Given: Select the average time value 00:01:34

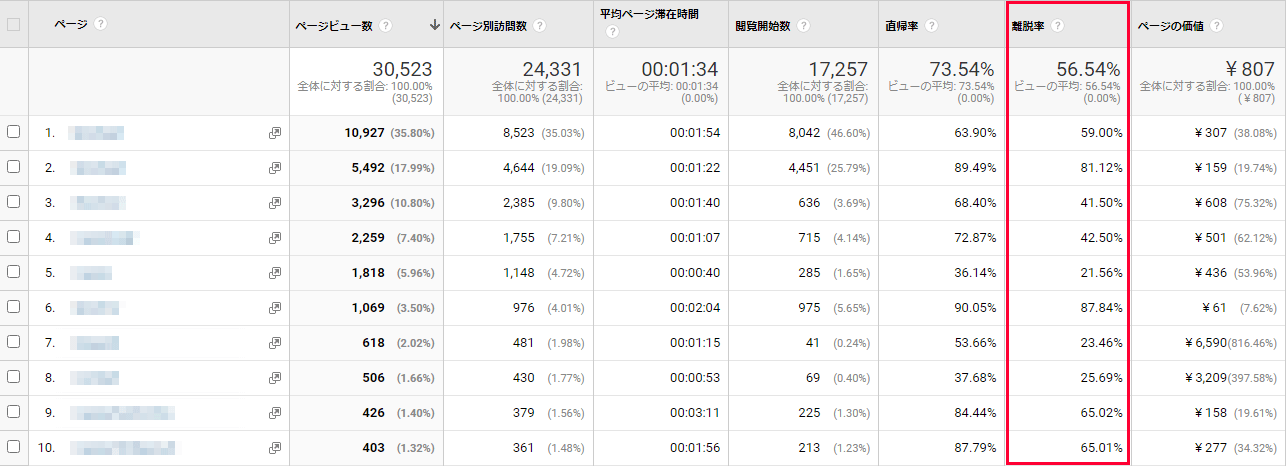Looking at the screenshot, I should tap(680, 69).
